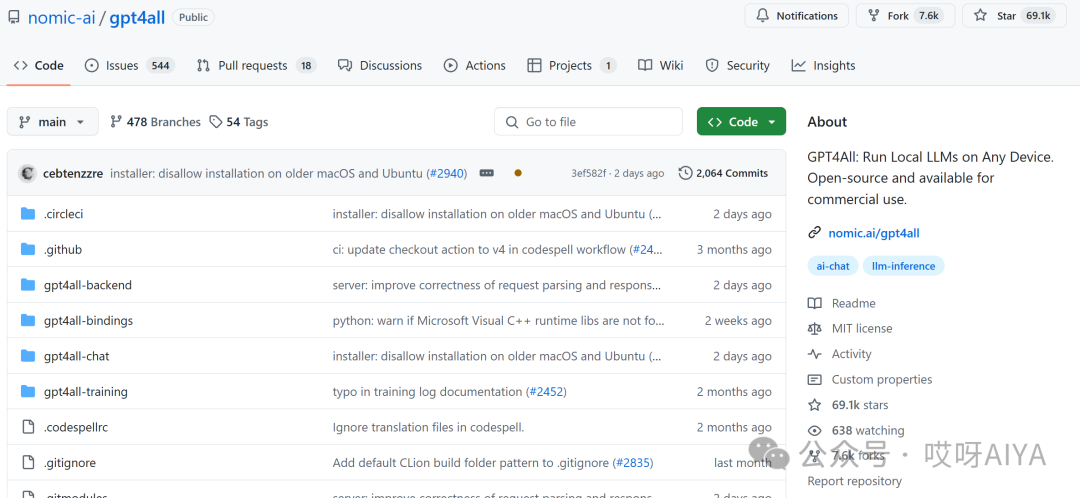Click the Wiki book icon
1080x498 pixels.
(x=645, y=65)
